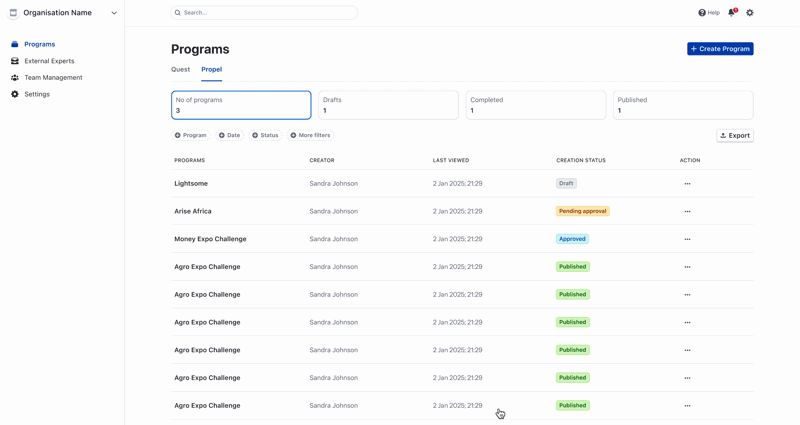Open Programs in the sidebar
Viewport: 800px width, 425px height.
(x=39, y=44)
